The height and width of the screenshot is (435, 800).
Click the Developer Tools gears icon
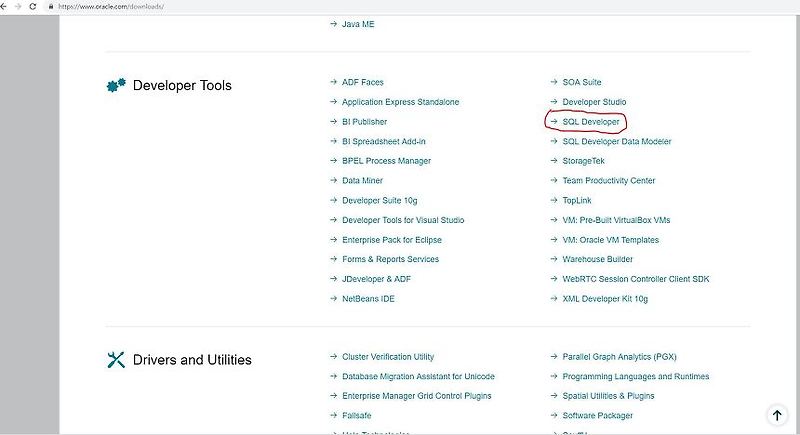click(116, 85)
